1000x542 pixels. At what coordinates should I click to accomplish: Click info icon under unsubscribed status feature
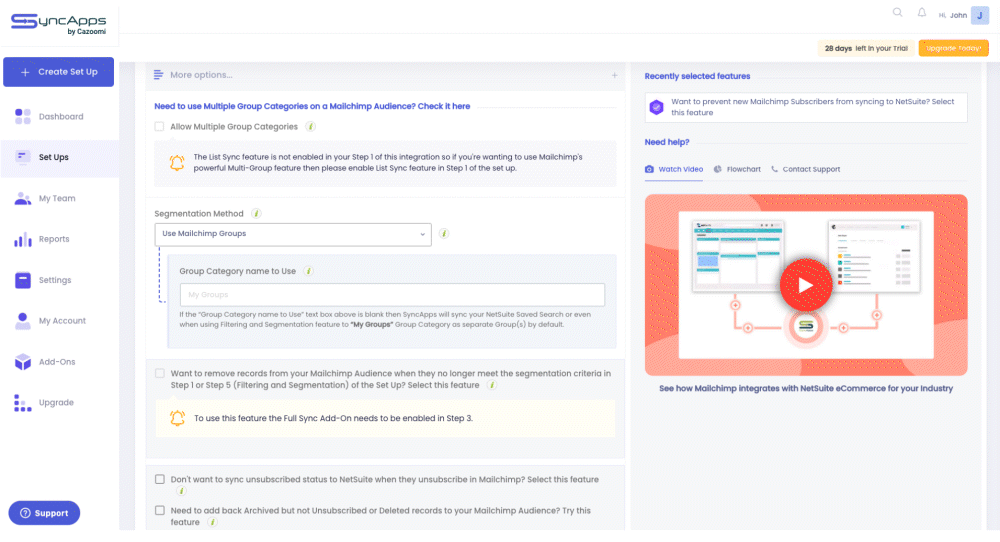[181, 491]
